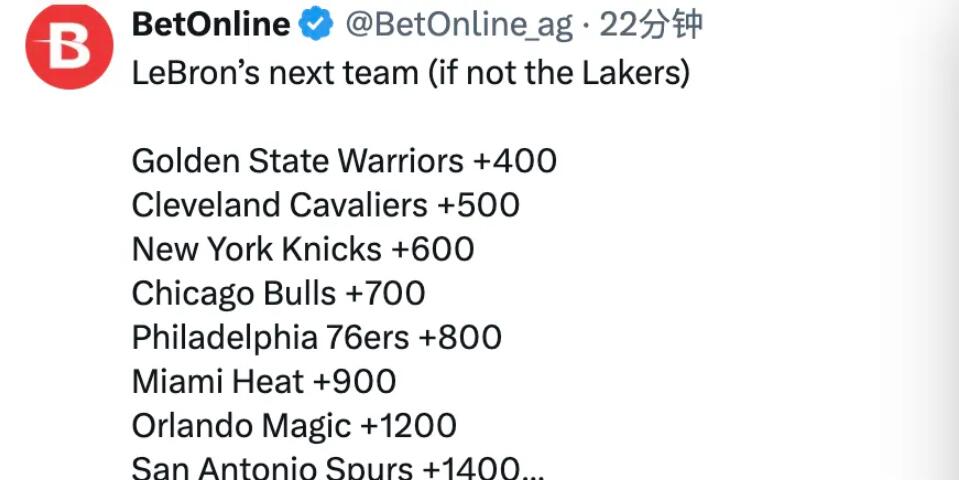
Task: Click the +900 odds value
Action: 354,381
